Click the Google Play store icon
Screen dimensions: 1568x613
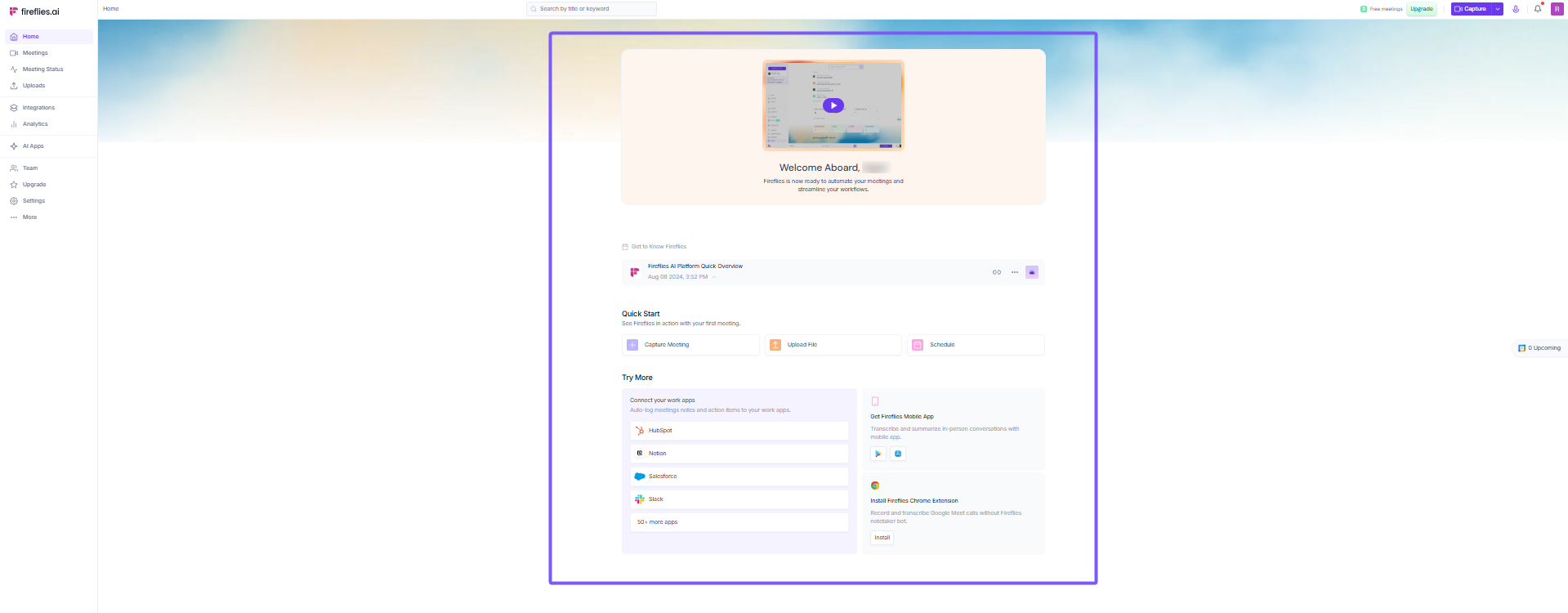pos(878,454)
